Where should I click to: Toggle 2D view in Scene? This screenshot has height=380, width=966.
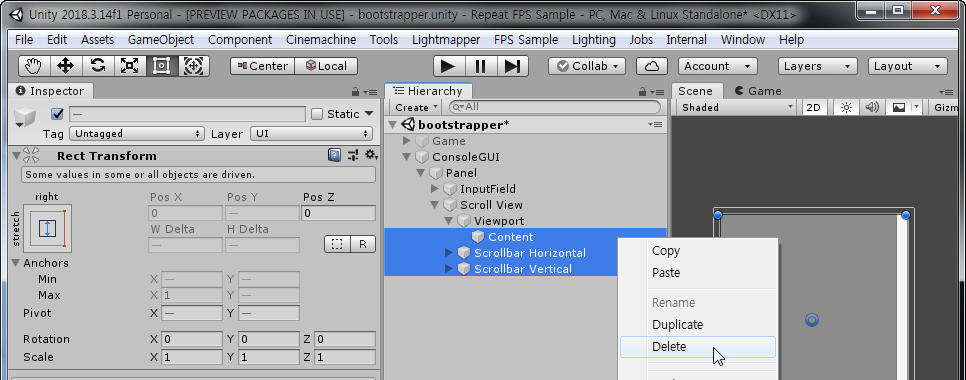coord(814,107)
